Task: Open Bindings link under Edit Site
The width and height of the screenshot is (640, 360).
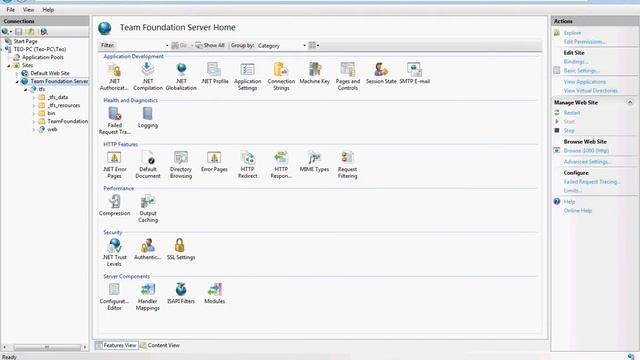Action: [x=576, y=62]
